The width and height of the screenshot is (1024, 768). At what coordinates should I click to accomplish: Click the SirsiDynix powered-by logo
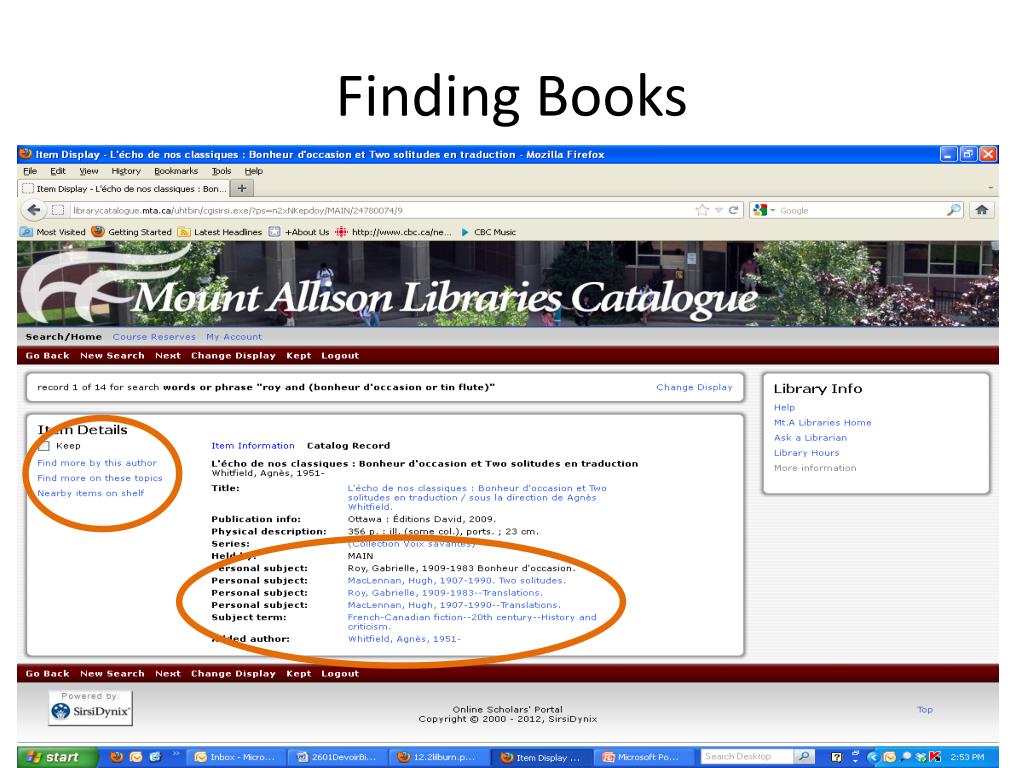[91, 710]
